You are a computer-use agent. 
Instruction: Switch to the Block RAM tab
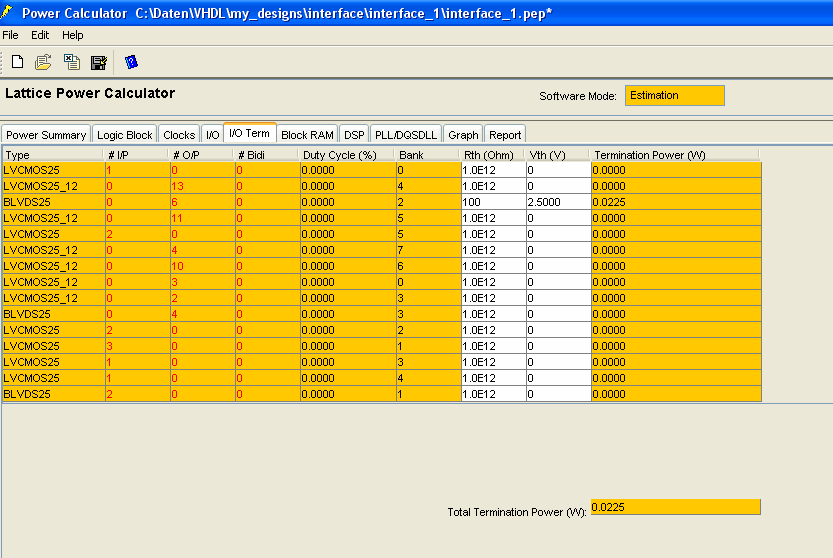tap(307, 135)
